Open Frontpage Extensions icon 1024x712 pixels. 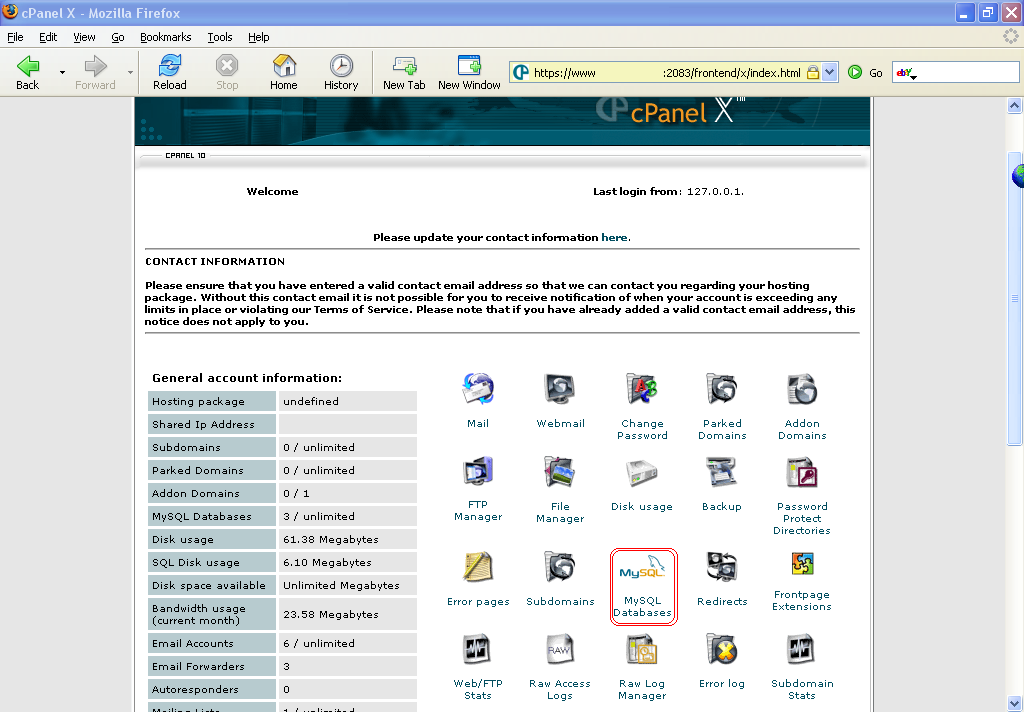802,564
